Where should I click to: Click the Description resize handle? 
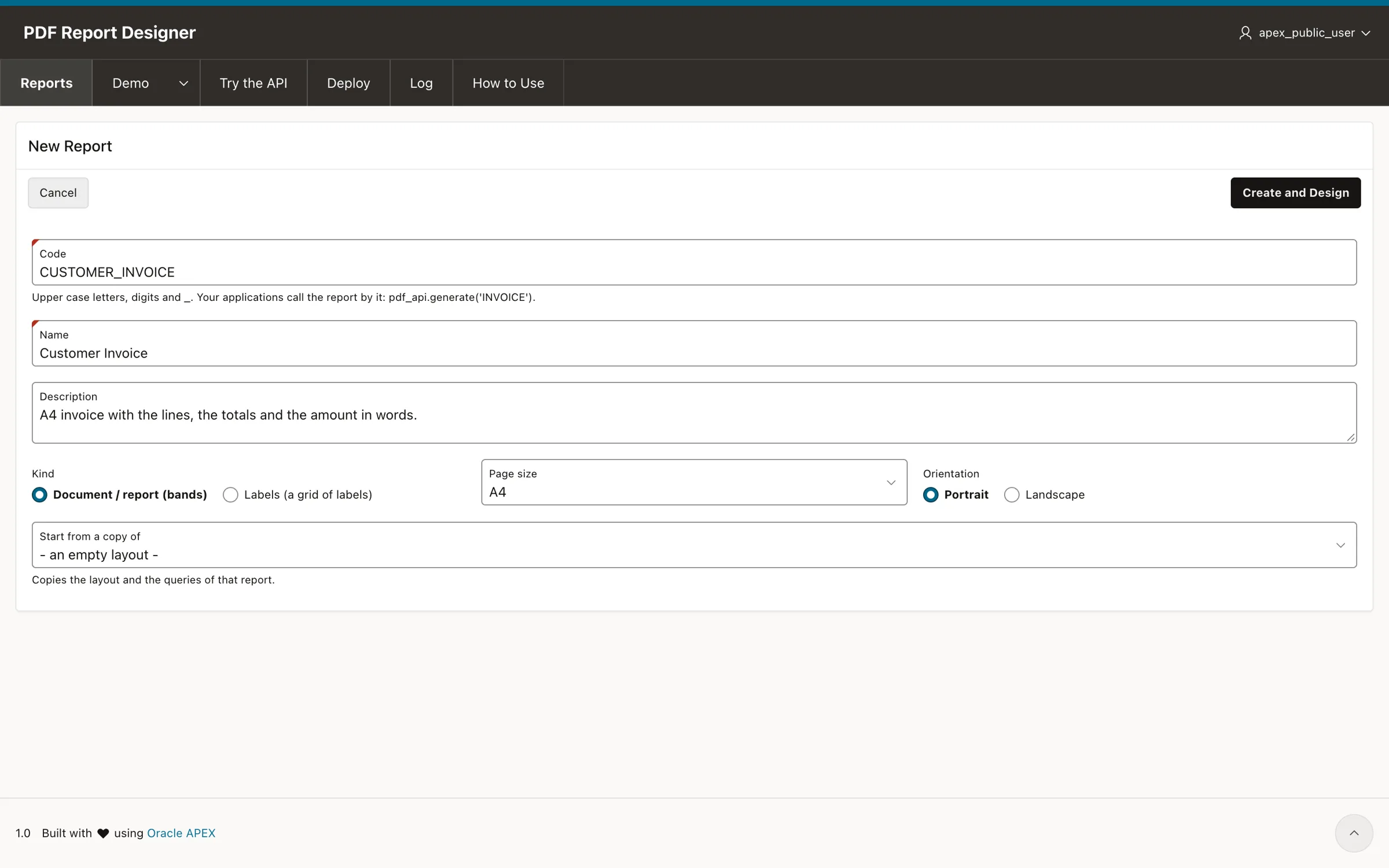click(x=1351, y=437)
